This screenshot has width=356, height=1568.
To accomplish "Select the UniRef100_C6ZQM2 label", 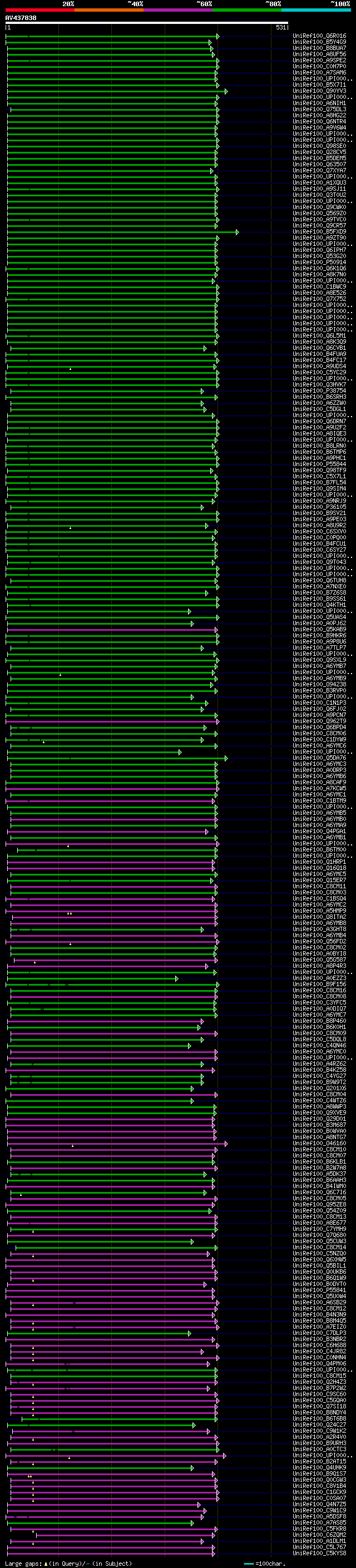I will 319,1535.
